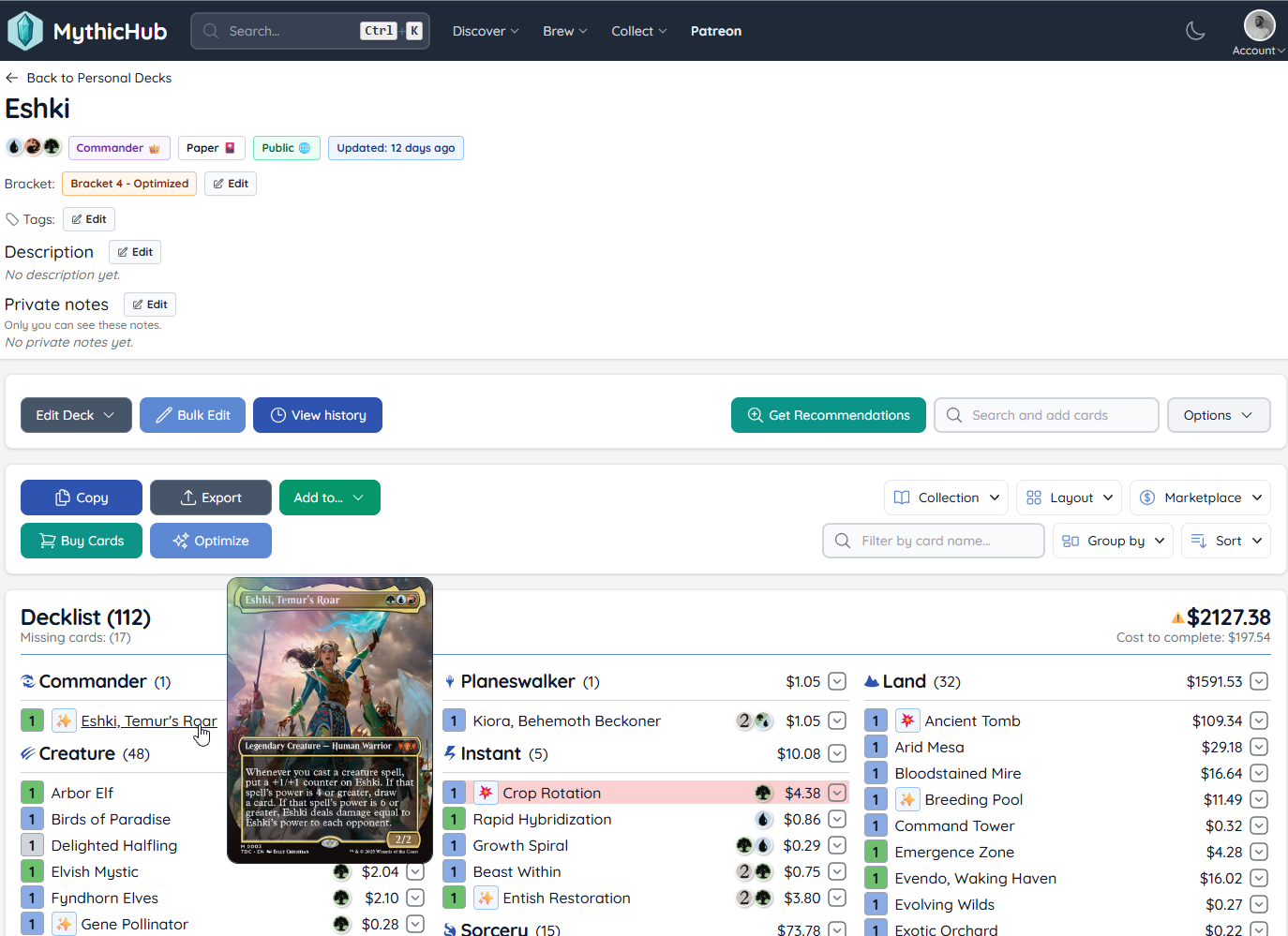The height and width of the screenshot is (936, 1288).
Task: Click the MythicHub gem logo
Action: pos(25,30)
